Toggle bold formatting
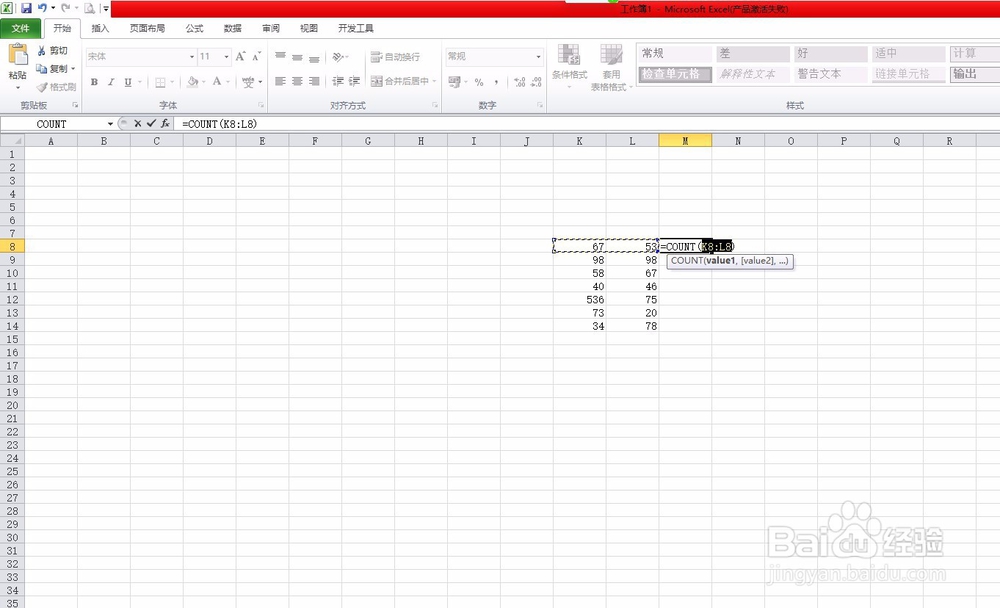Image resolution: width=1000 pixels, height=608 pixels. pyautogui.click(x=93, y=82)
